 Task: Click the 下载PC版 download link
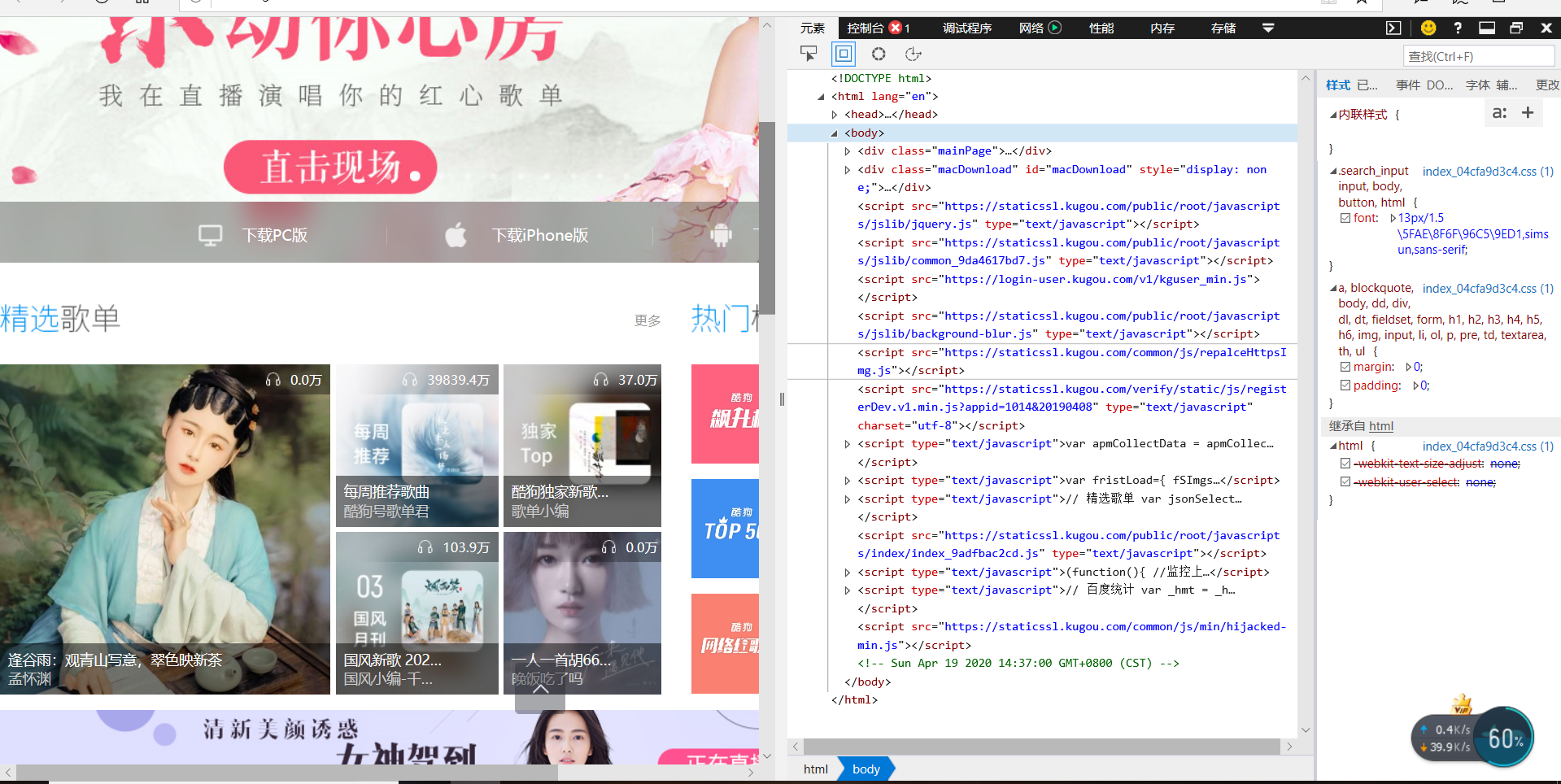point(275,235)
